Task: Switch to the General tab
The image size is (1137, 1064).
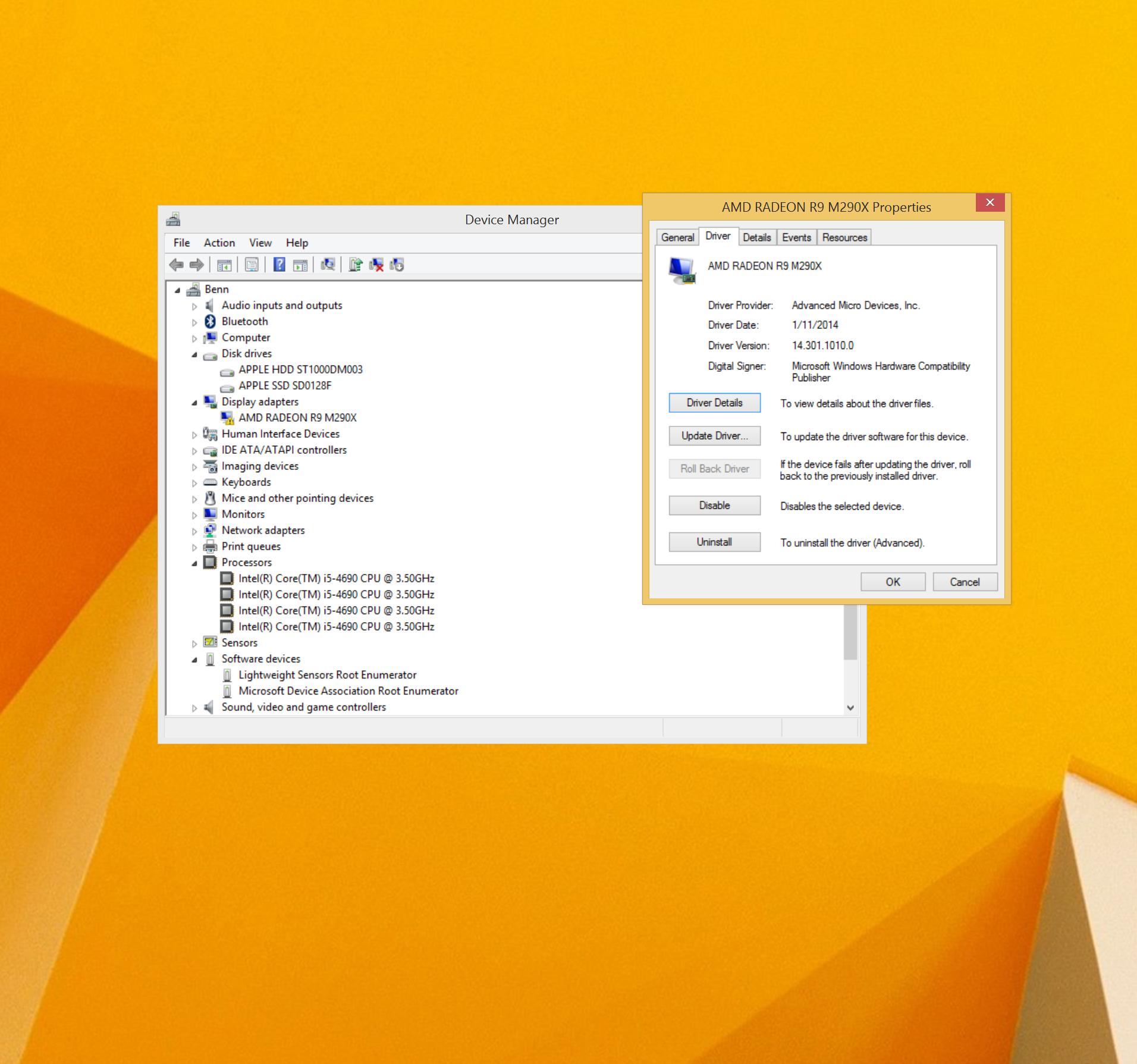Action: (x=677, y=237)
